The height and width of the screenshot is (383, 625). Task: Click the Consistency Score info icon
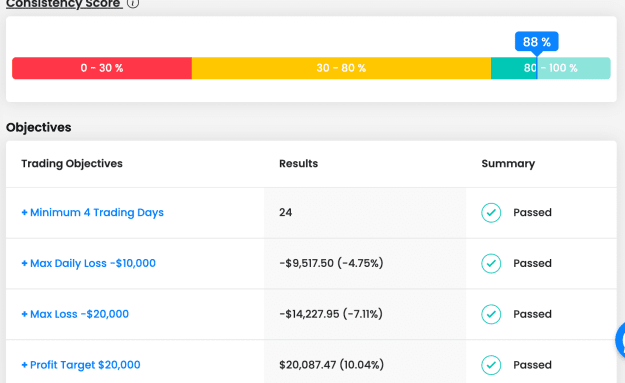coord(133,3)
